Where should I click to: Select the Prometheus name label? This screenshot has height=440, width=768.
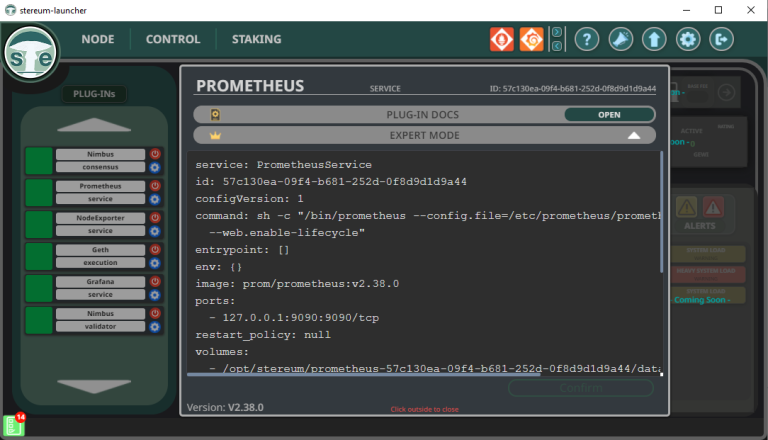[x=100, y=186]
